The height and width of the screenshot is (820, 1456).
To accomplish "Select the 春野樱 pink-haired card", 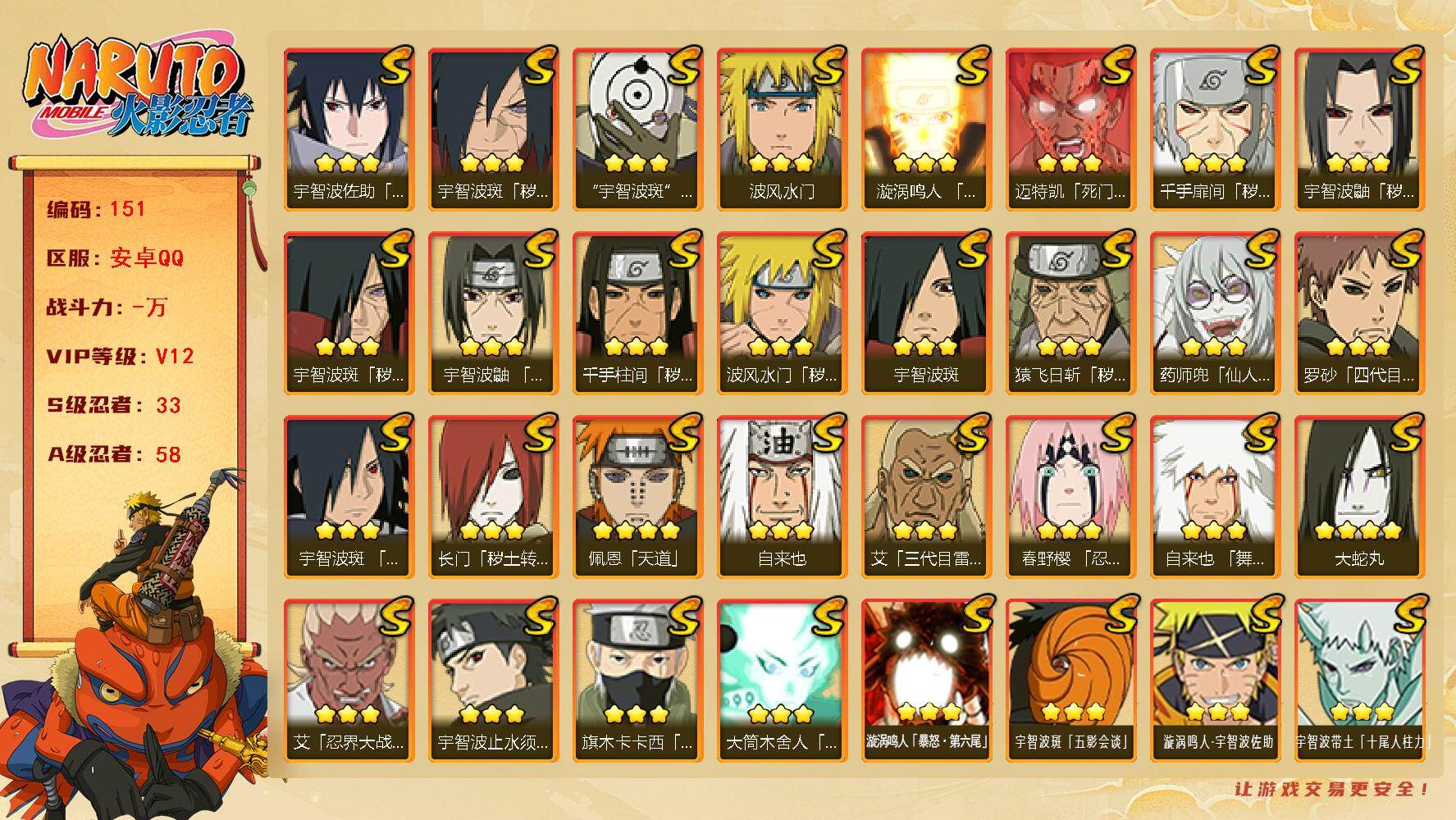I will pyautogui.click(x=1070, y=497).
